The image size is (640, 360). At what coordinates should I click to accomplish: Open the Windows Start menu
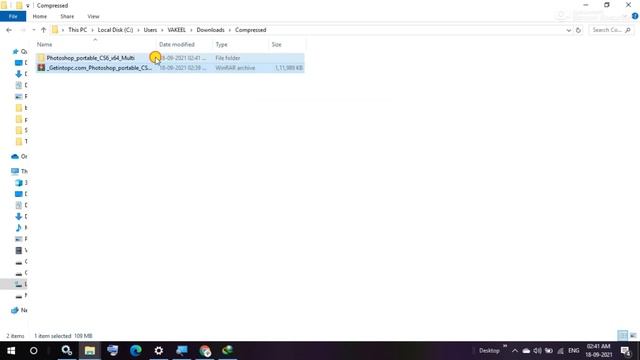coord(11,350)
